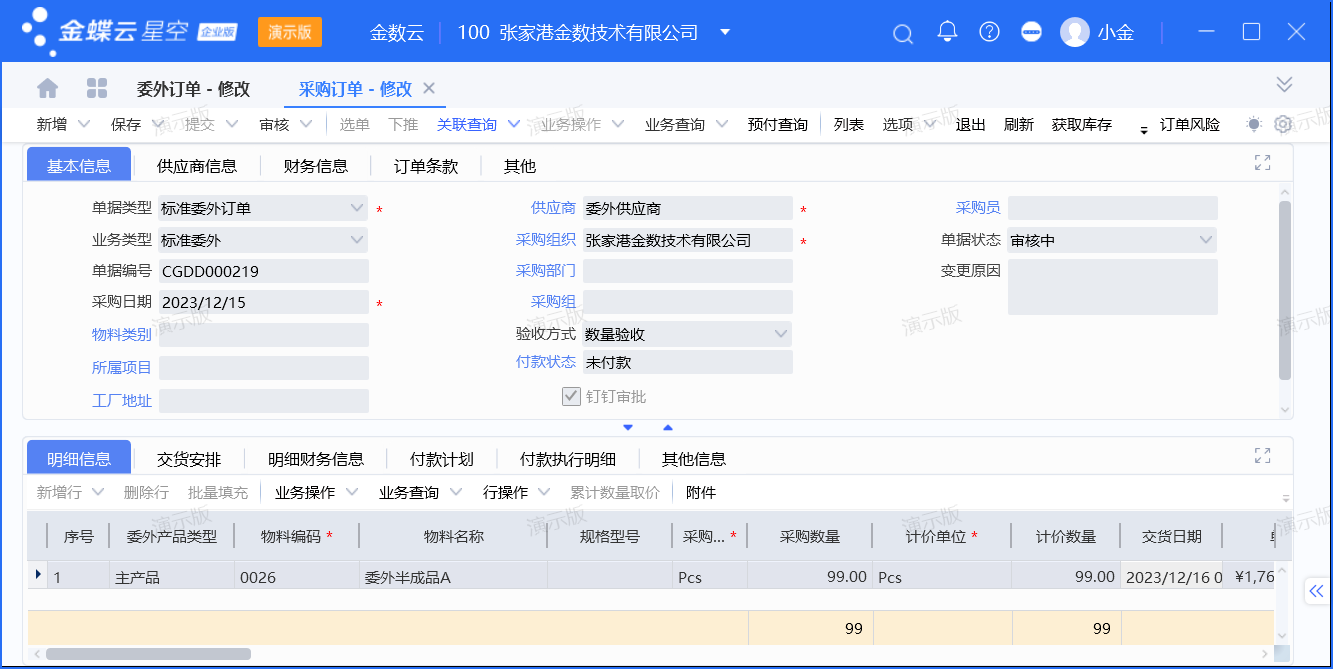Screen dimensions: 1333x669
Task: Expand the 关联查询 dropdown arrow
Action: point(514,124)
